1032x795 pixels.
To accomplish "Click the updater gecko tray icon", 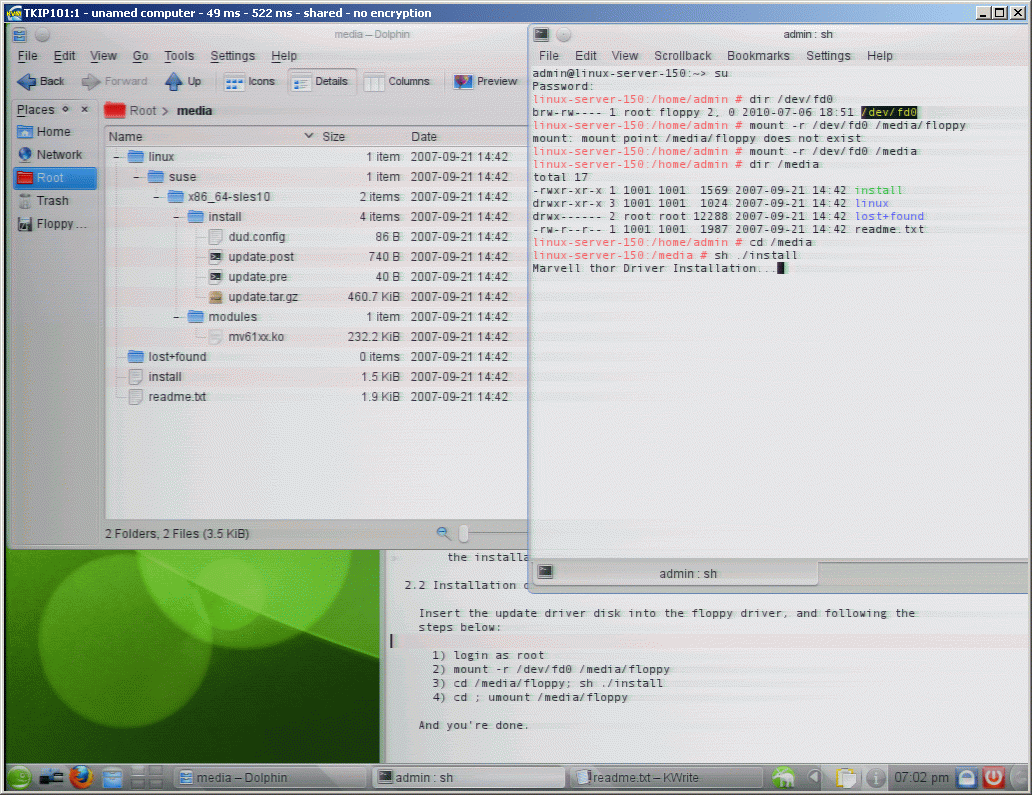I will (x=783, y=778).
